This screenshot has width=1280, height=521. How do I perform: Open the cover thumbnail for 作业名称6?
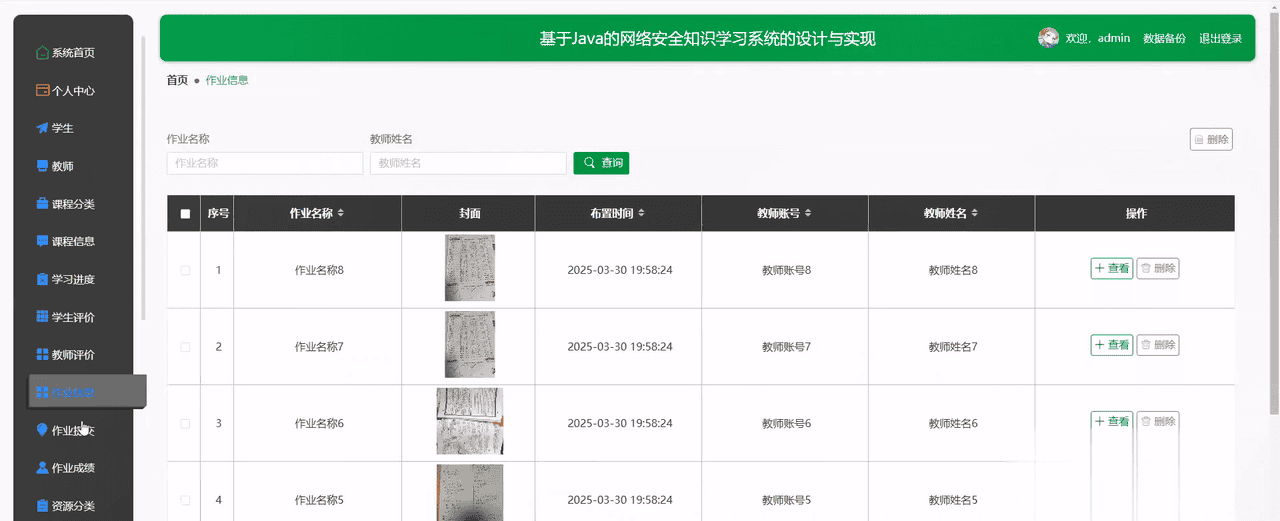click(x=470, y=421)
